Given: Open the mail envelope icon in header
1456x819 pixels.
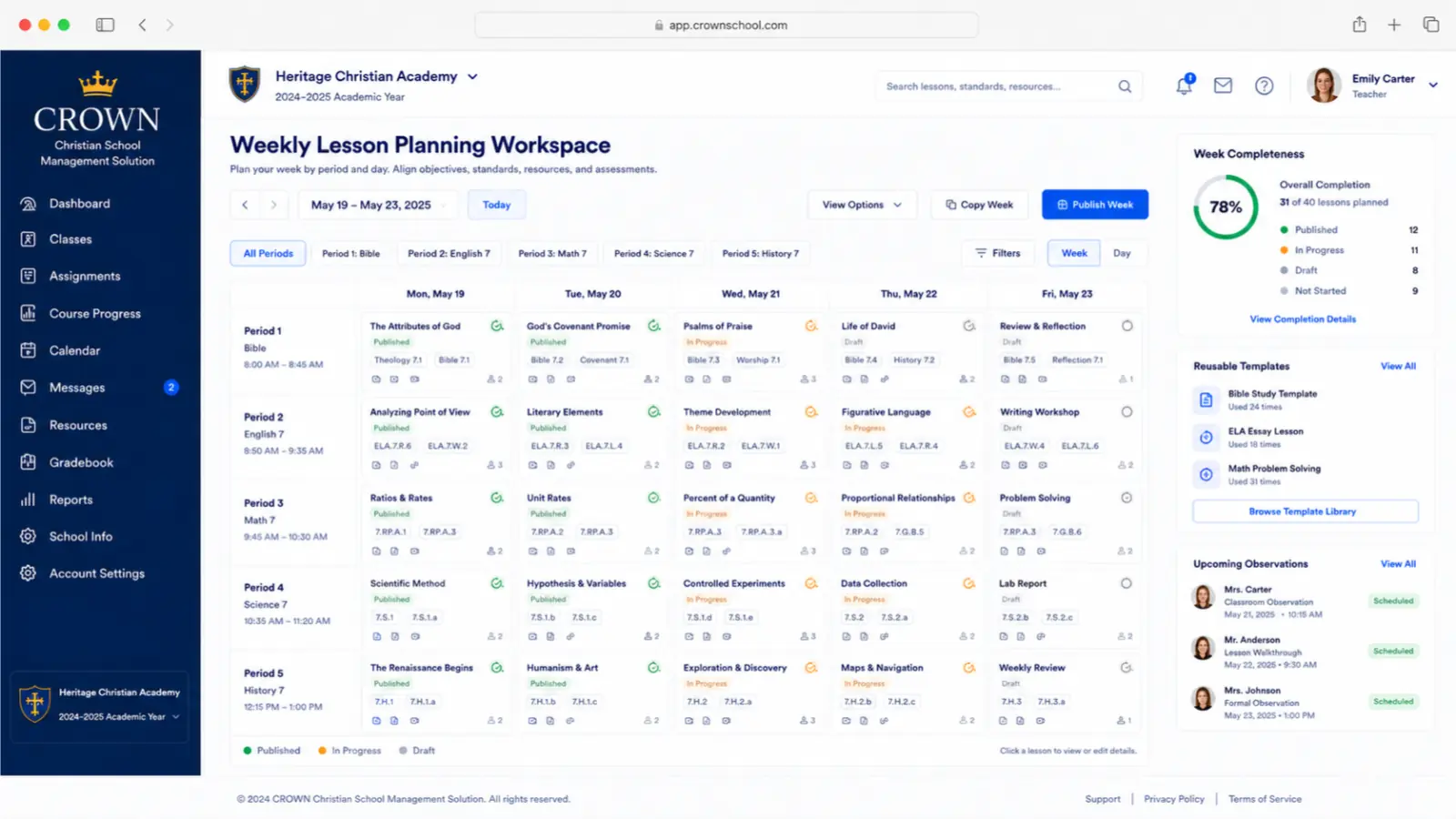Looking at the screenshot, I should 1223,86.
